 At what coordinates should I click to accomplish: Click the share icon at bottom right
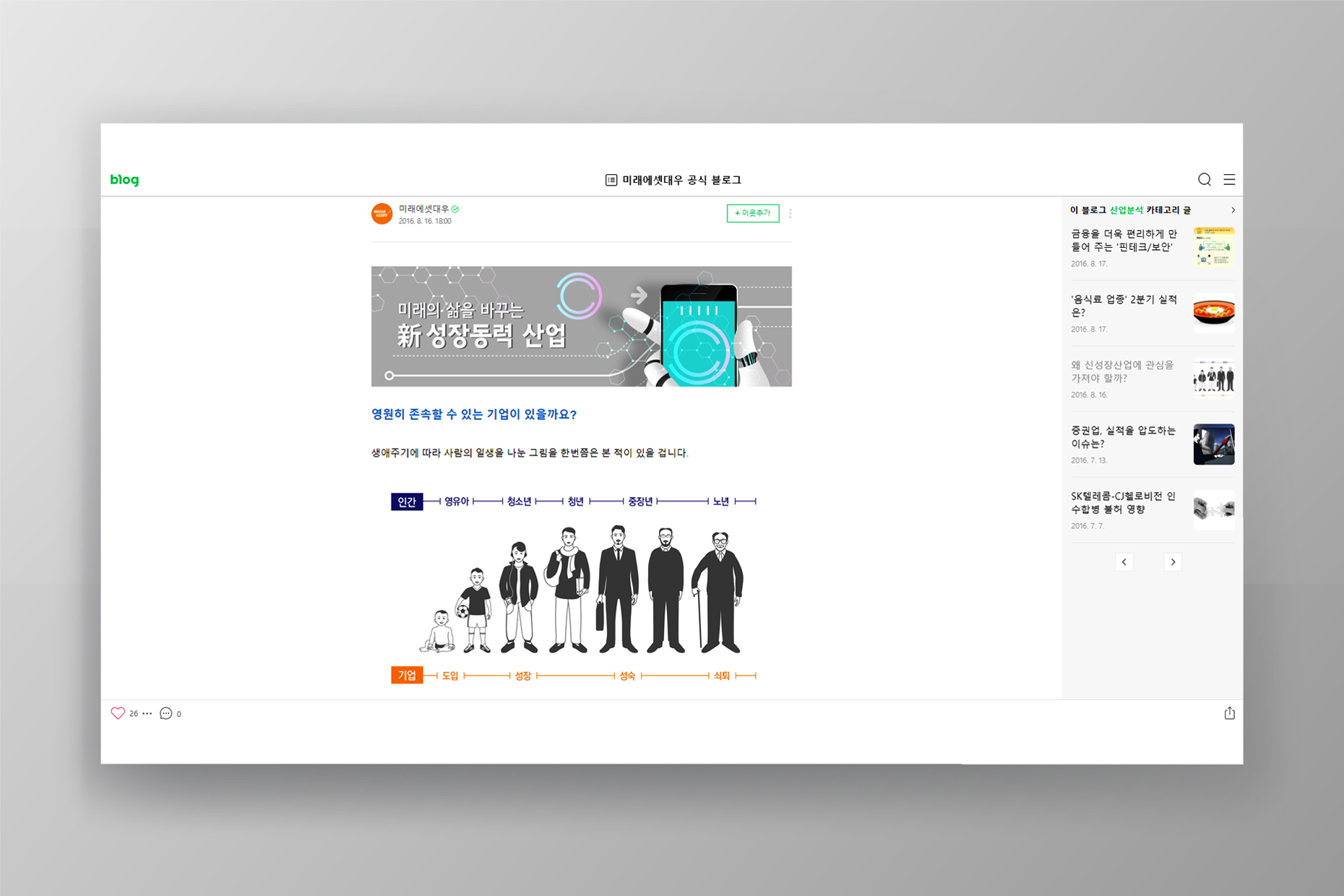[x=1229, y=713]
